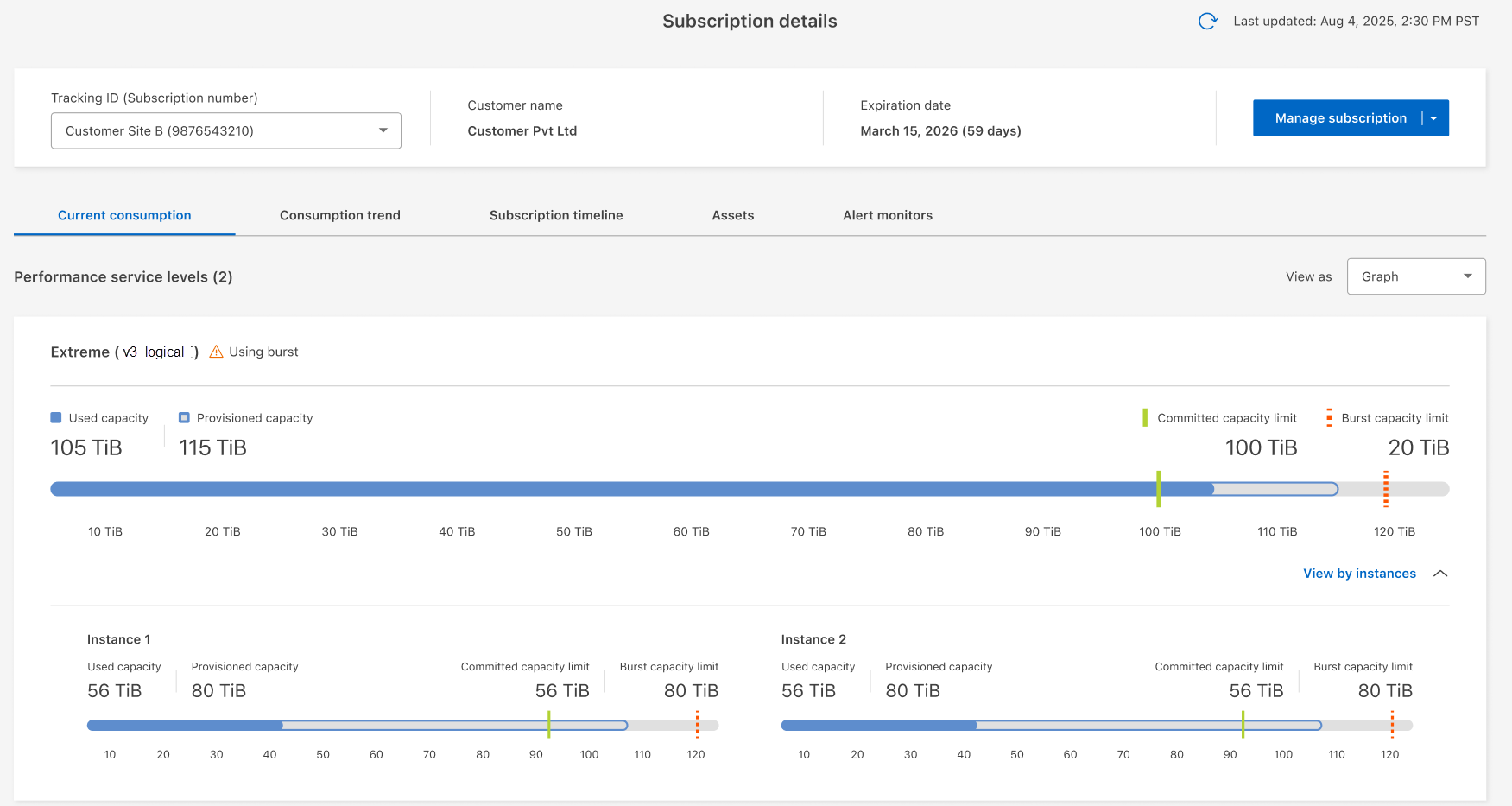Switch to the Consumption trend tab
Image resolution: width=1512 pixels, height=806 pixels.
click(339, 215)
